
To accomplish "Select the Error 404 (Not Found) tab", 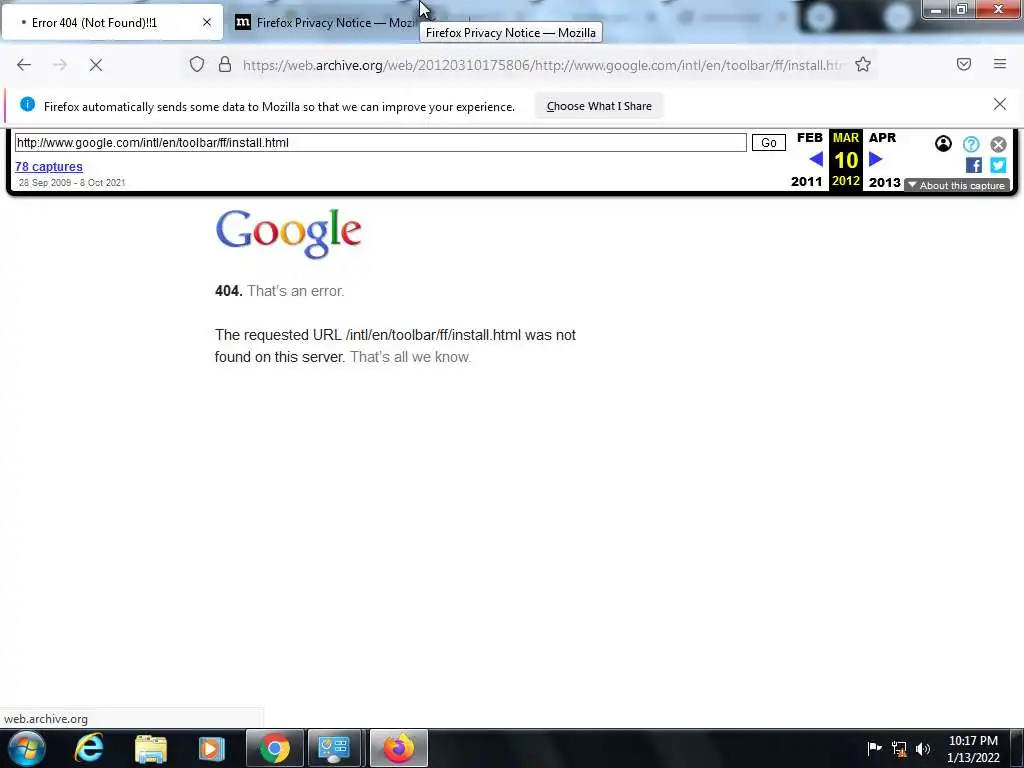I will click(x=112, y=22).
